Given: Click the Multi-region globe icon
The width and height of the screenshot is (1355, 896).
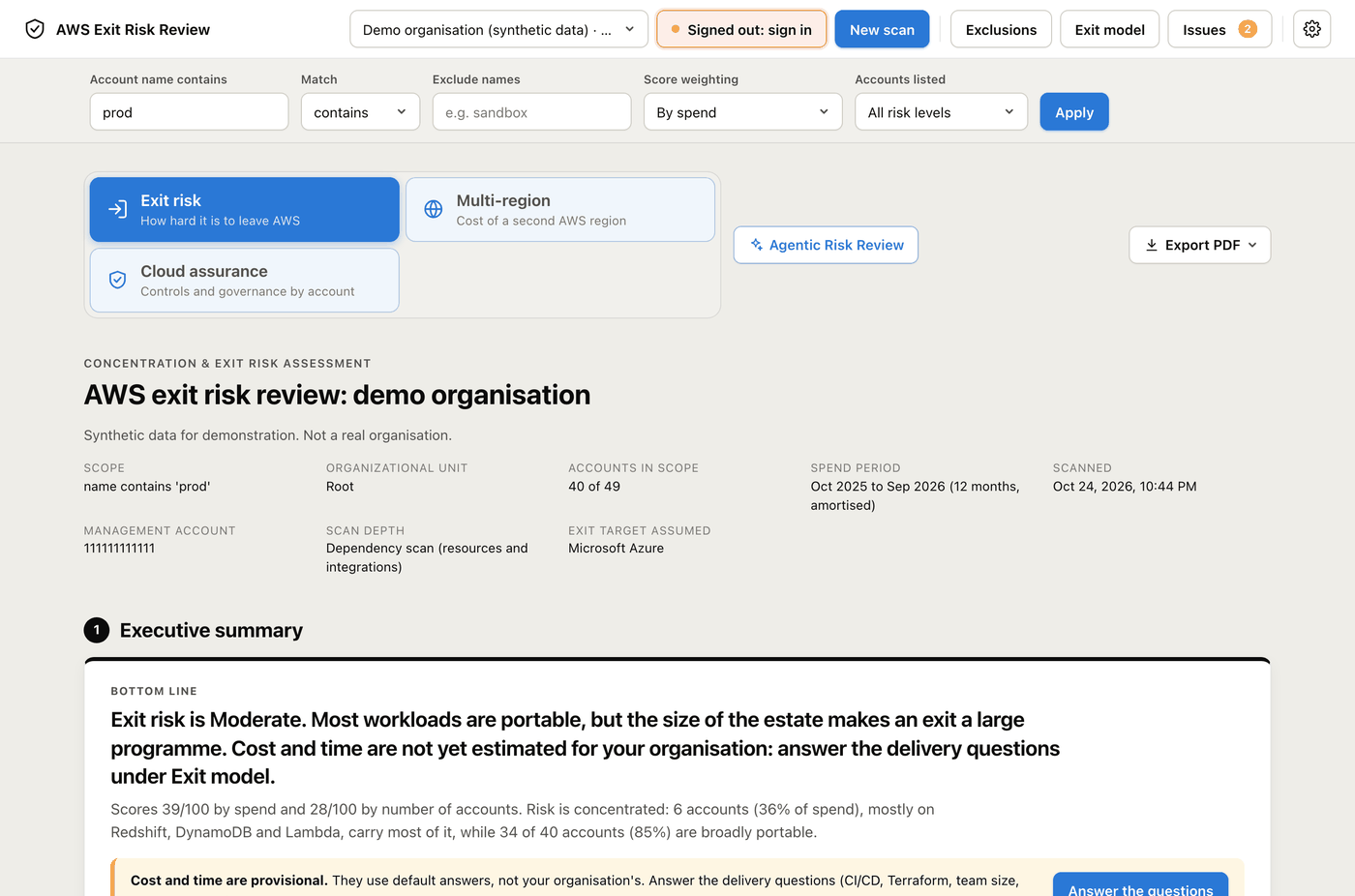Looking at the screenshot, I should coord(434,209).
